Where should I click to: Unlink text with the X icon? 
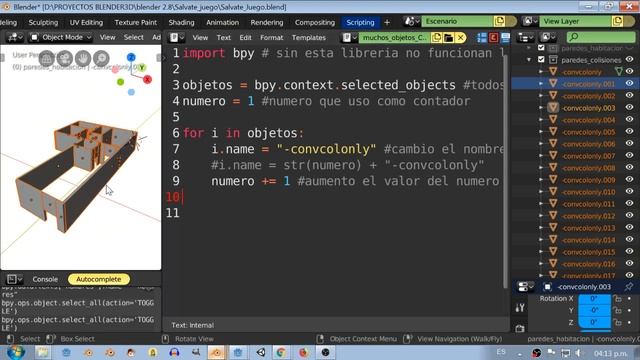click(460, 38)
